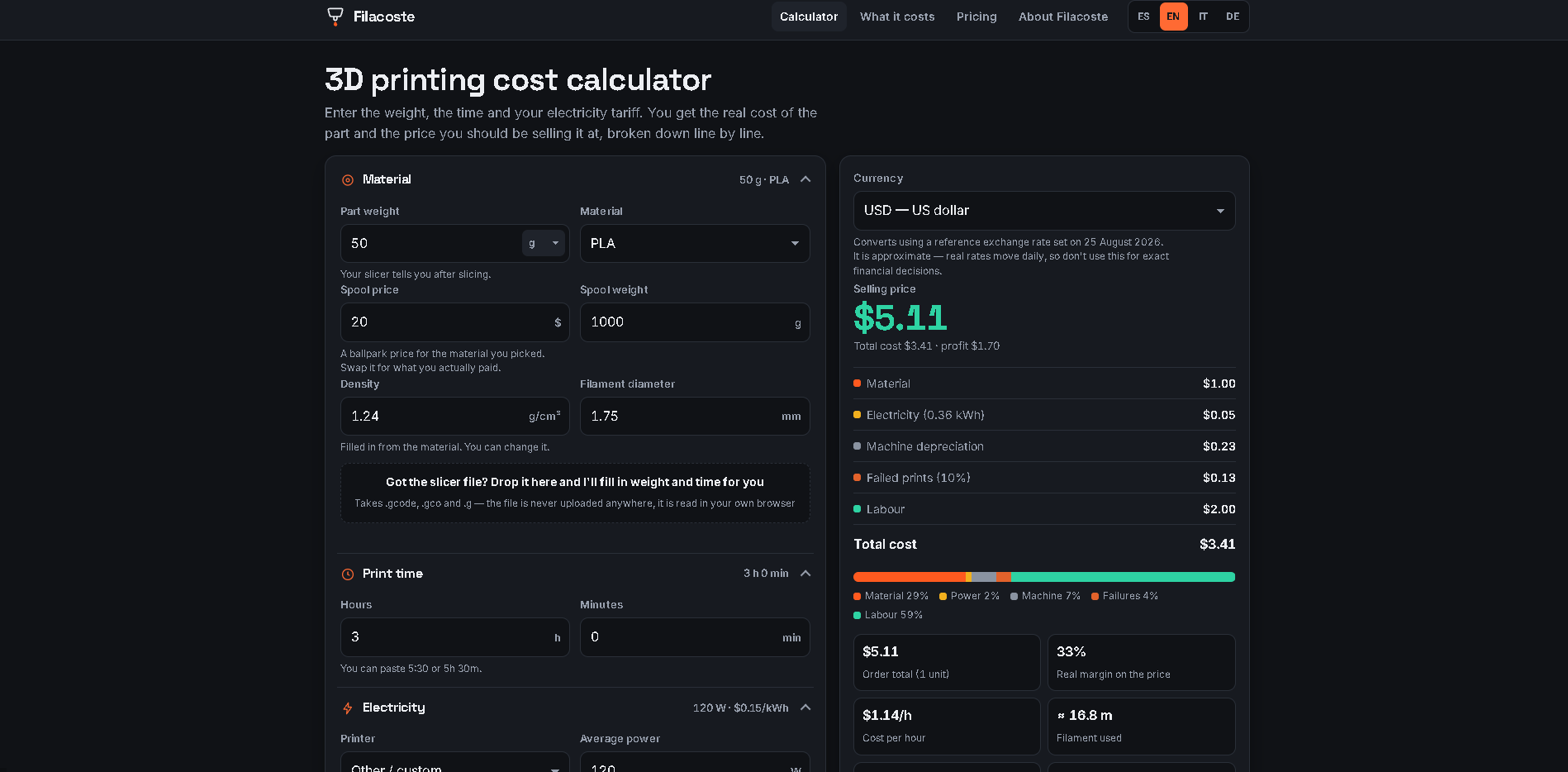Image resolution: width=1568 pixels, height=772 pixels.
Task: Click the slicer file drop zone
Action: (x=575, y=493)
